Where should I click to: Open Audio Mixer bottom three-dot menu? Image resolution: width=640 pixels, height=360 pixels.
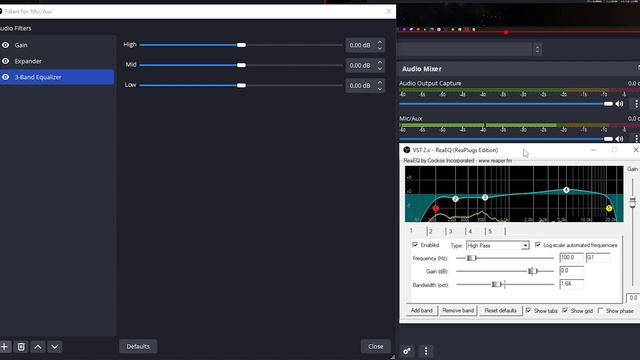coord(426,351)
